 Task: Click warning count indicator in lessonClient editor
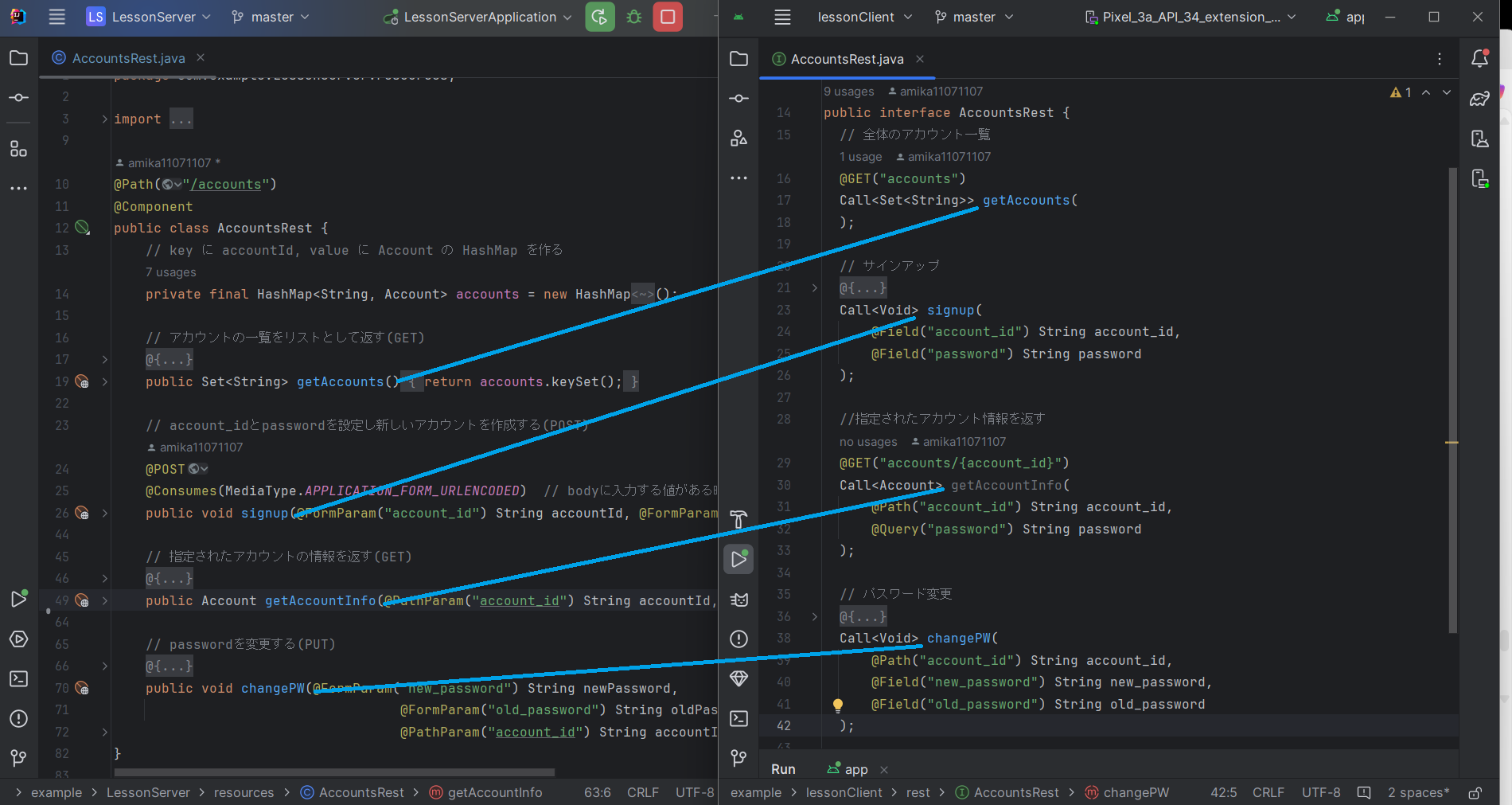coord(1401,92)
